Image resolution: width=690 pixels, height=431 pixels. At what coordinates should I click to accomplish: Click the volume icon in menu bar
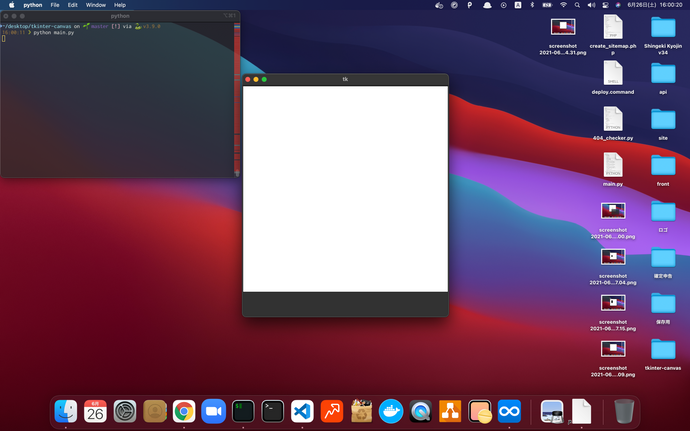pyautogui.click(x=591, y=5)
